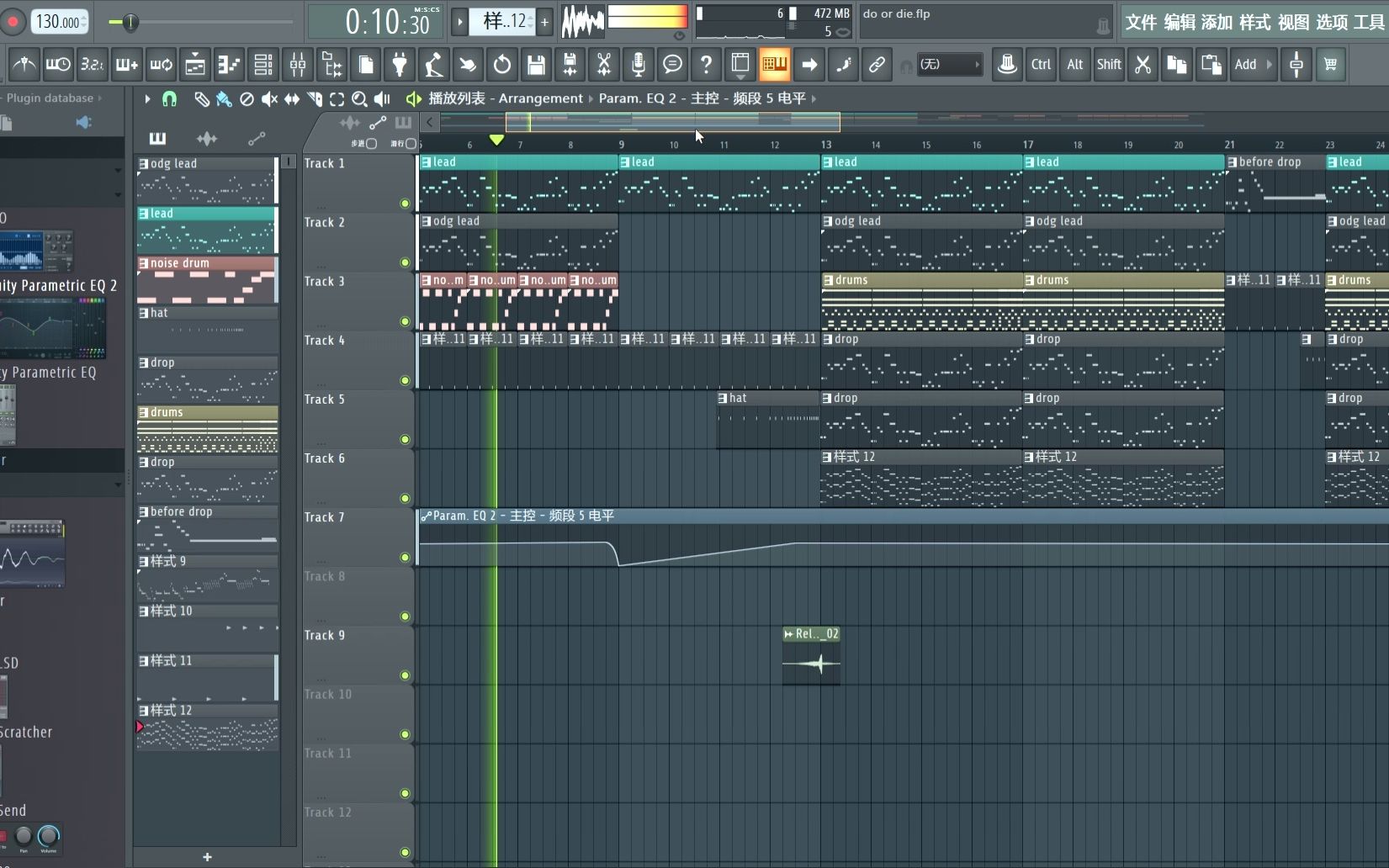Open the metronome tool icon
The height and width of the screenshot is (868, 1389).
pos(24,64)
